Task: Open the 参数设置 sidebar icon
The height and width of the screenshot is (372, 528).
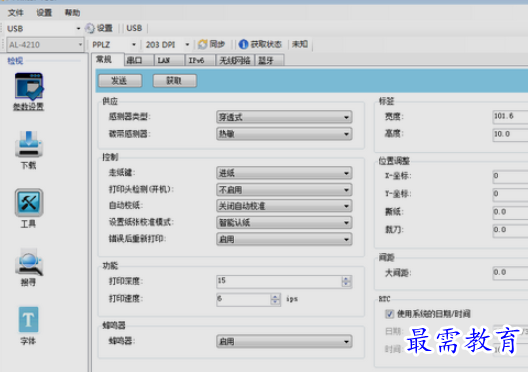Action: click(x=29, y=91)
